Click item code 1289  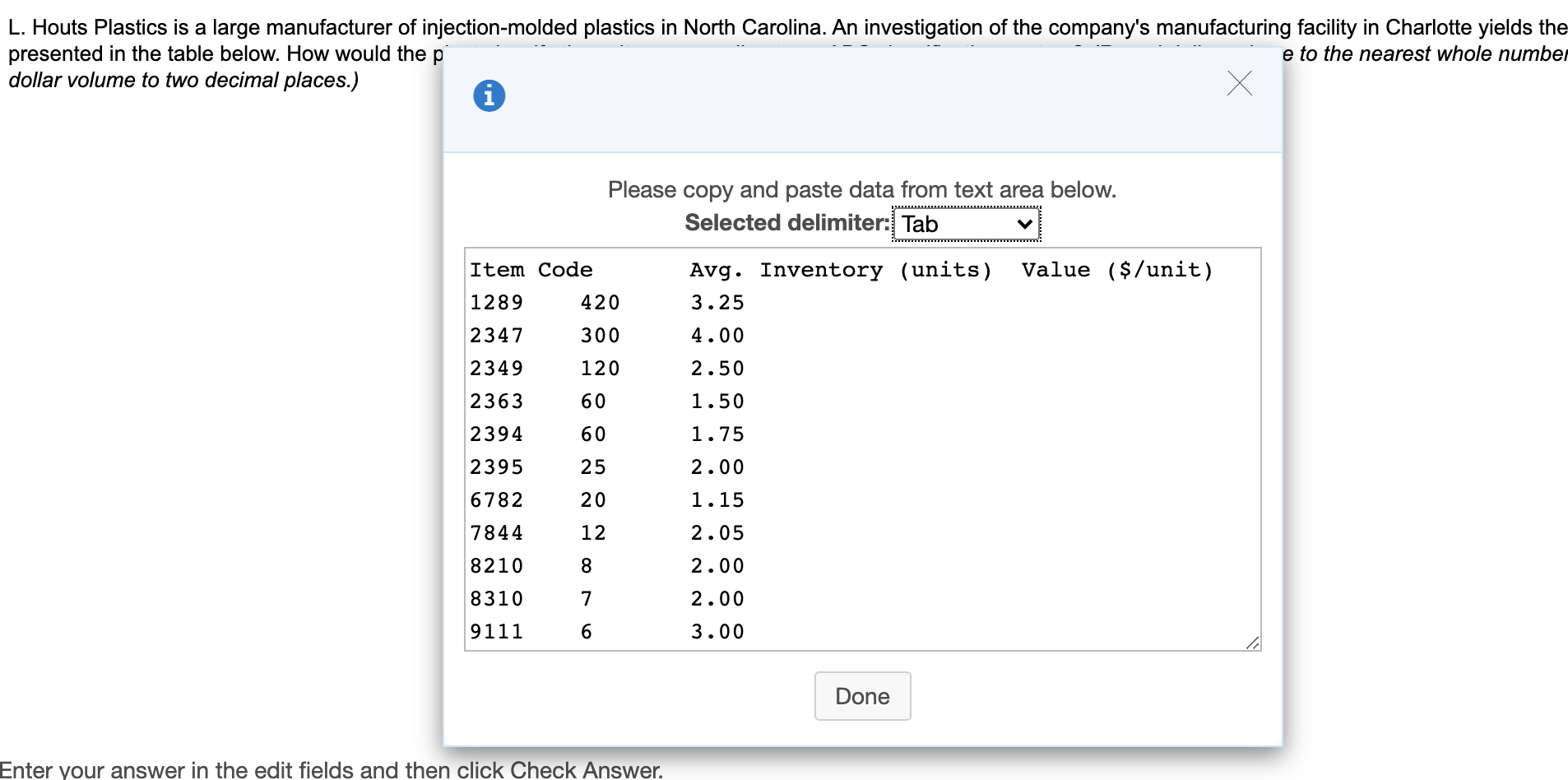(497, 303)
